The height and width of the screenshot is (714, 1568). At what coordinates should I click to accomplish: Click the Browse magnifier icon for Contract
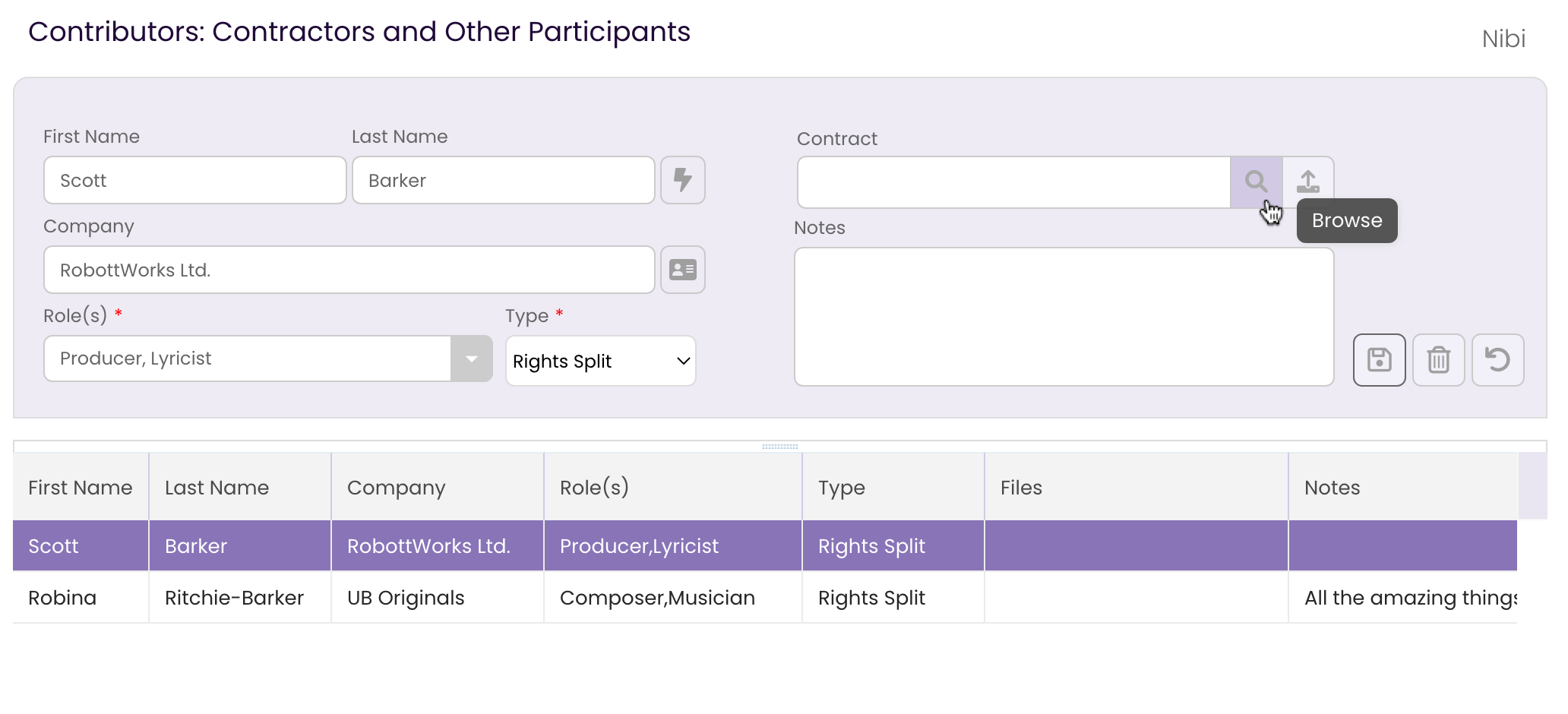1256,182
